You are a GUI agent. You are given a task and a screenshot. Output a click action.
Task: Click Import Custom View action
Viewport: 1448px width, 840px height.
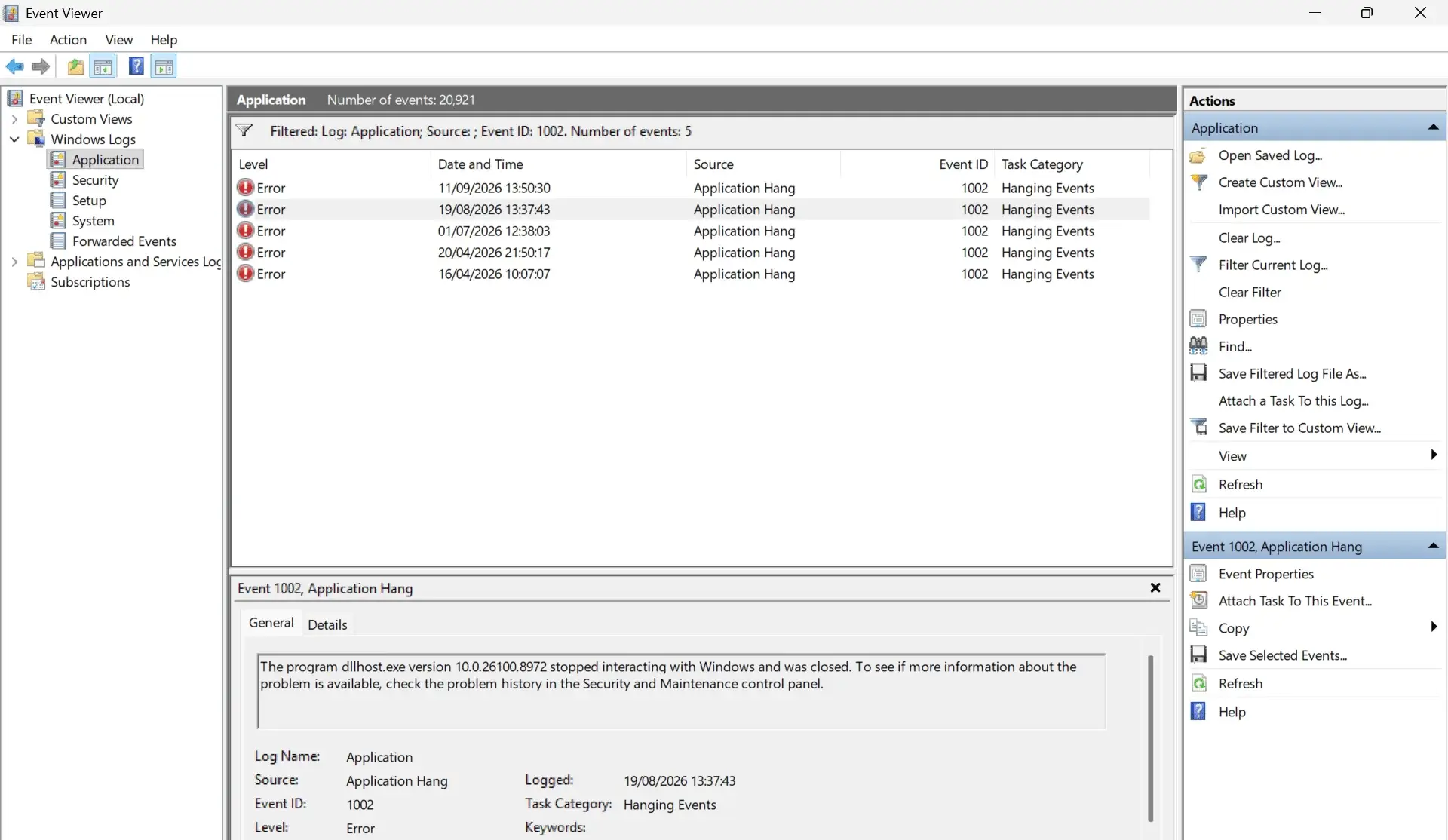[1281, 210]
